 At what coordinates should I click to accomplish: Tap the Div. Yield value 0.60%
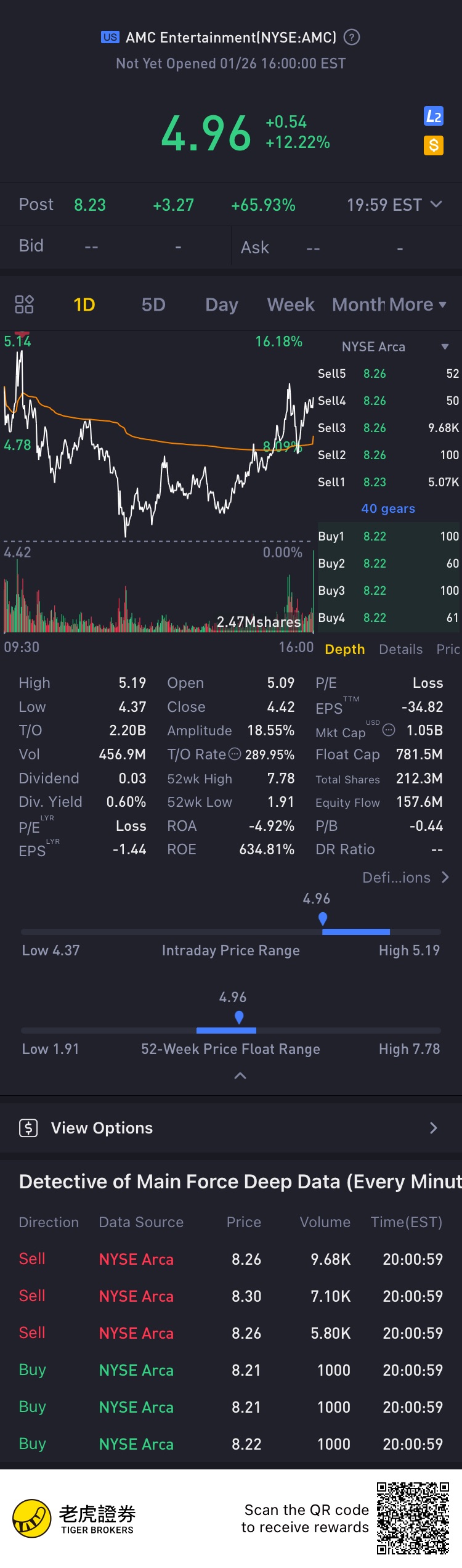pos(126,802)
